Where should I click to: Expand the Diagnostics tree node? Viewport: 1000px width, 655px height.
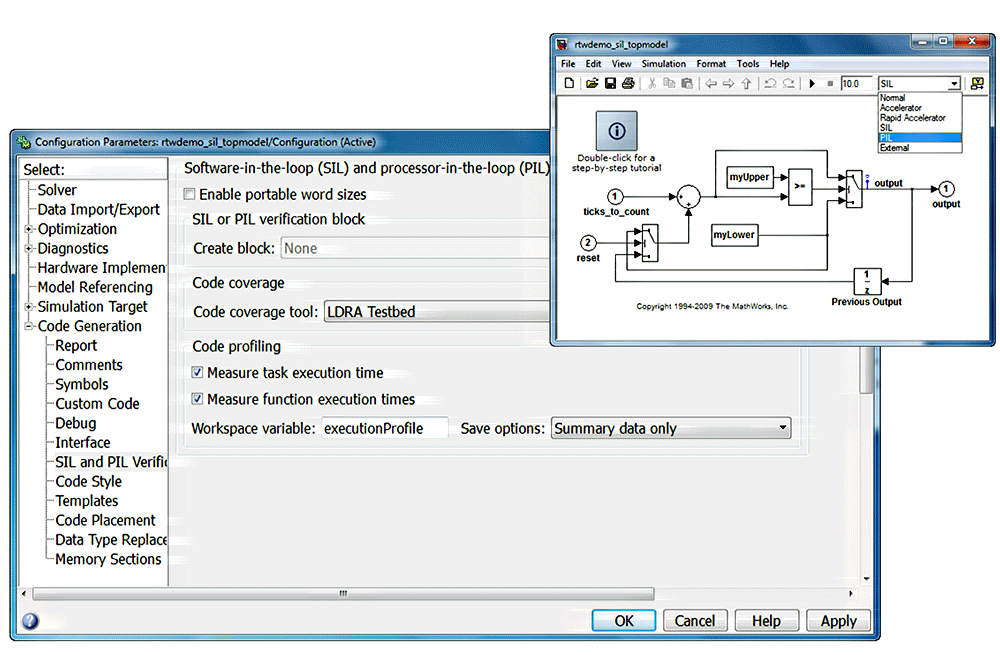[x=29, y=249]
